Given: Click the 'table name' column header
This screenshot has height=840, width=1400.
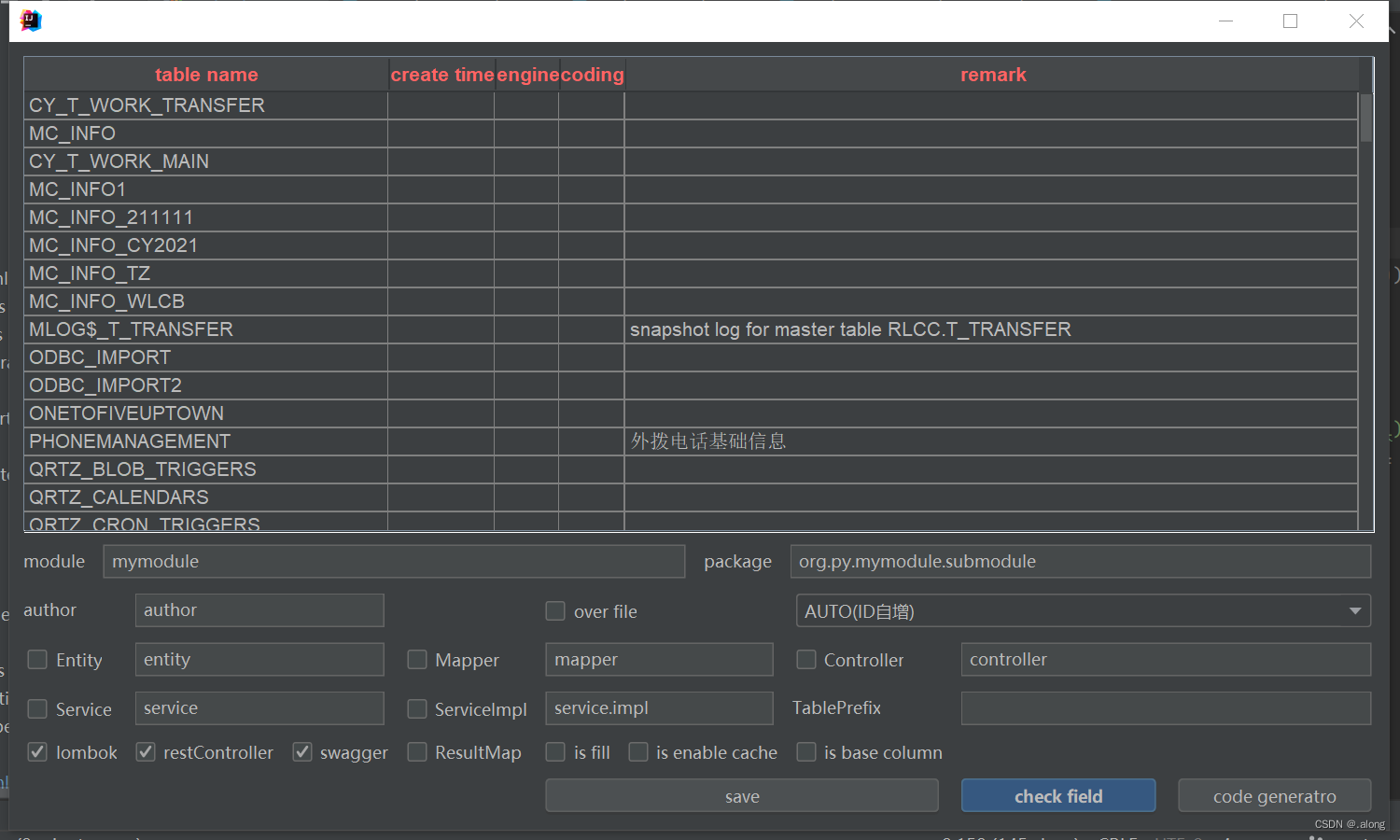Looking at the screenshot, I should 206,75.
